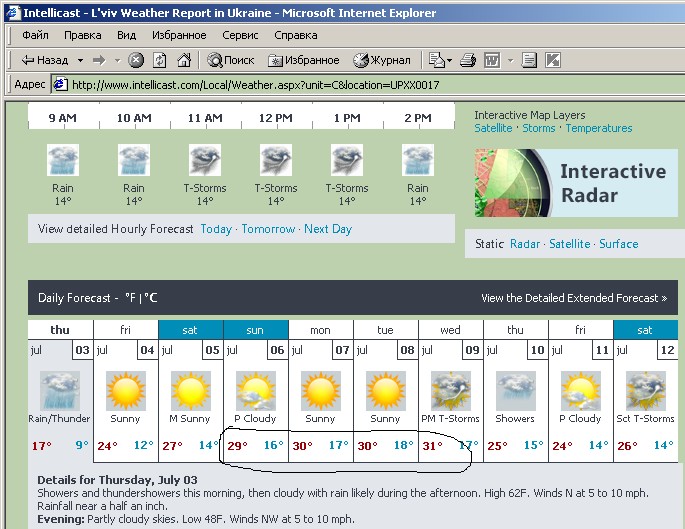Screen dimensions: 685x529
Task: Open the Storms map layer link
Action: 539,128
